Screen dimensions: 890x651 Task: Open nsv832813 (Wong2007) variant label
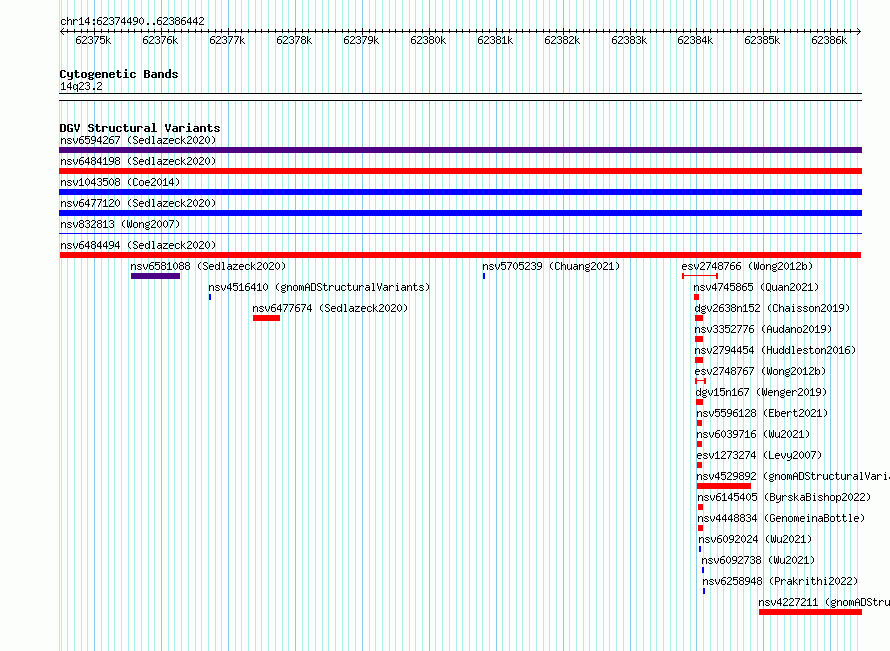120,224
